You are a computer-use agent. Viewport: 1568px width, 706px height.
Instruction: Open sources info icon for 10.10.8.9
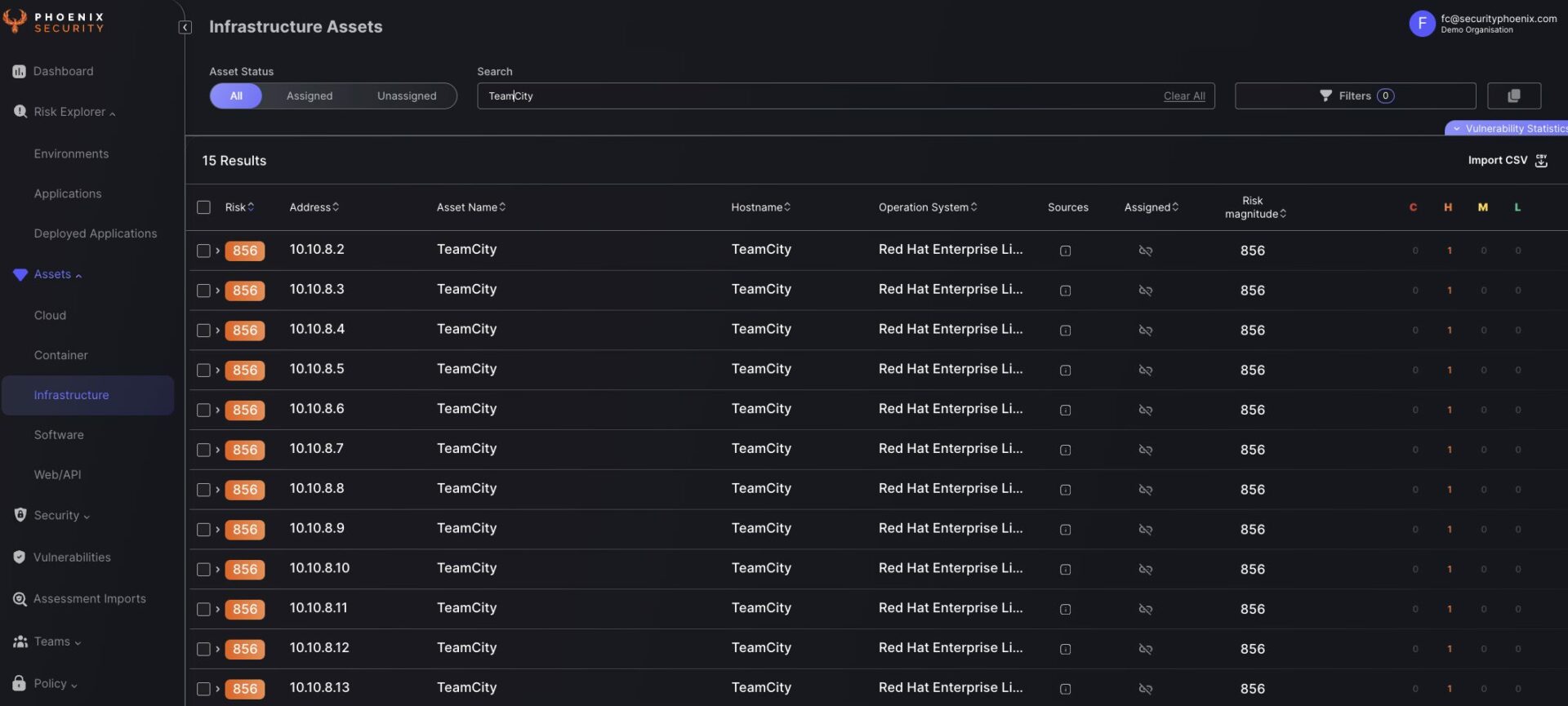(x=1065, y=530)
